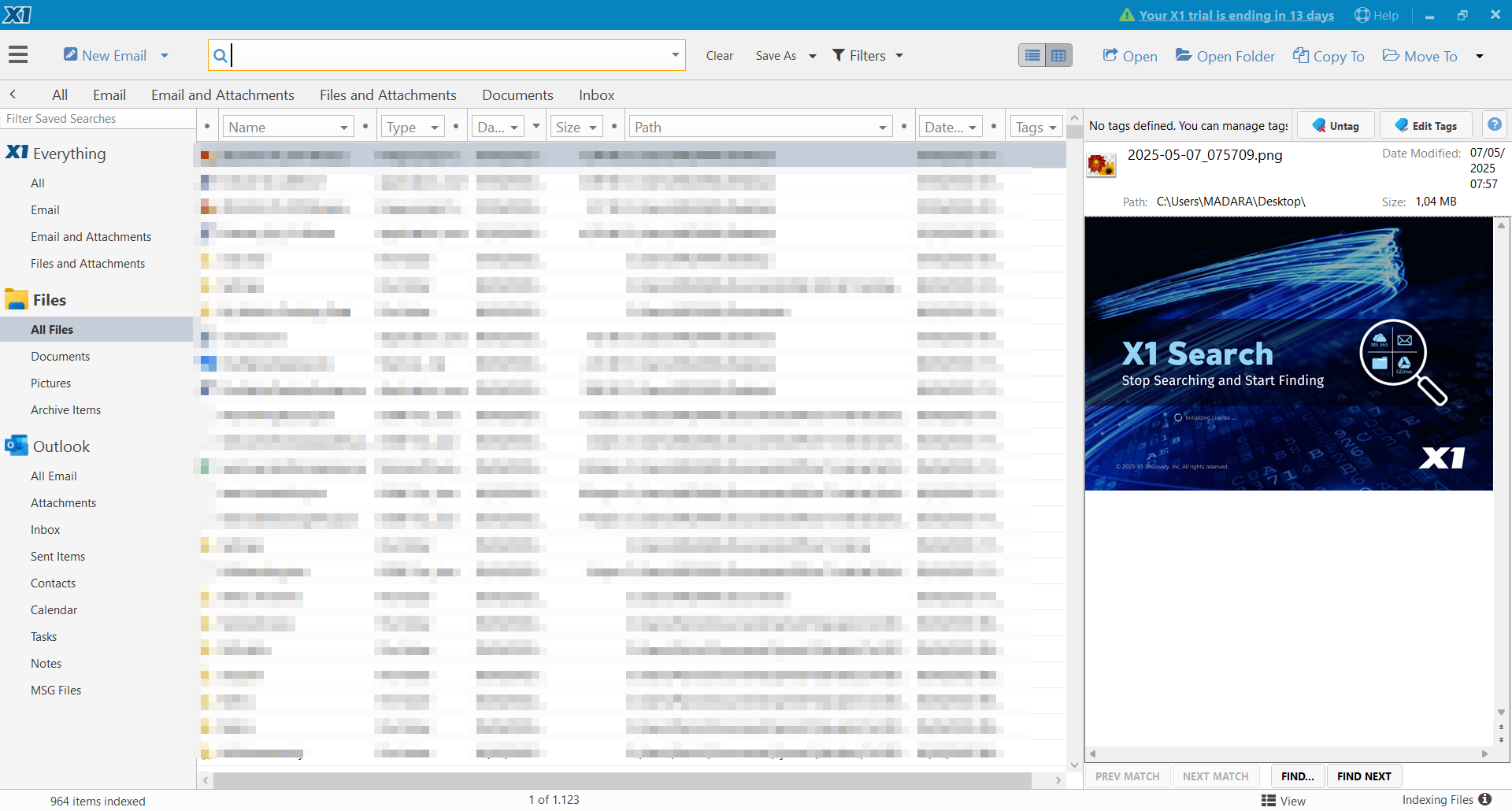The width and height of the screenshot is (1512, 811).
Task: Click the FIND... button
Action: pos(1298,776)
